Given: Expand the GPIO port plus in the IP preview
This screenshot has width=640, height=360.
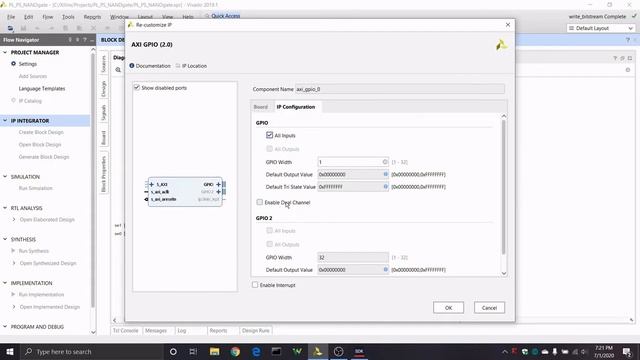Looking at the screenshot, I should [218, 184].
